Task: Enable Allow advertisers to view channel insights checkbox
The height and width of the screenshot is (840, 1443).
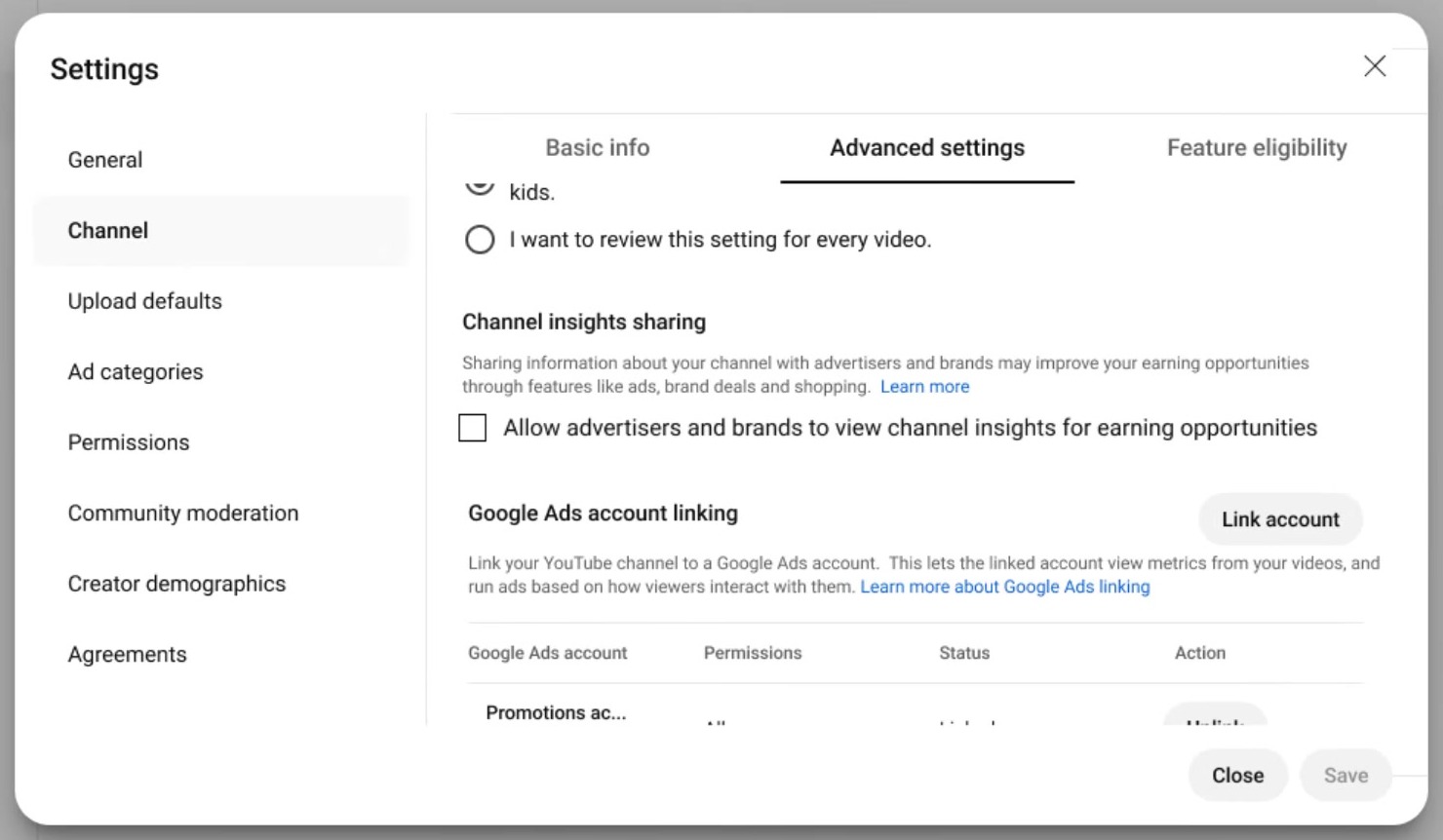Action: (x=473, y=428)
